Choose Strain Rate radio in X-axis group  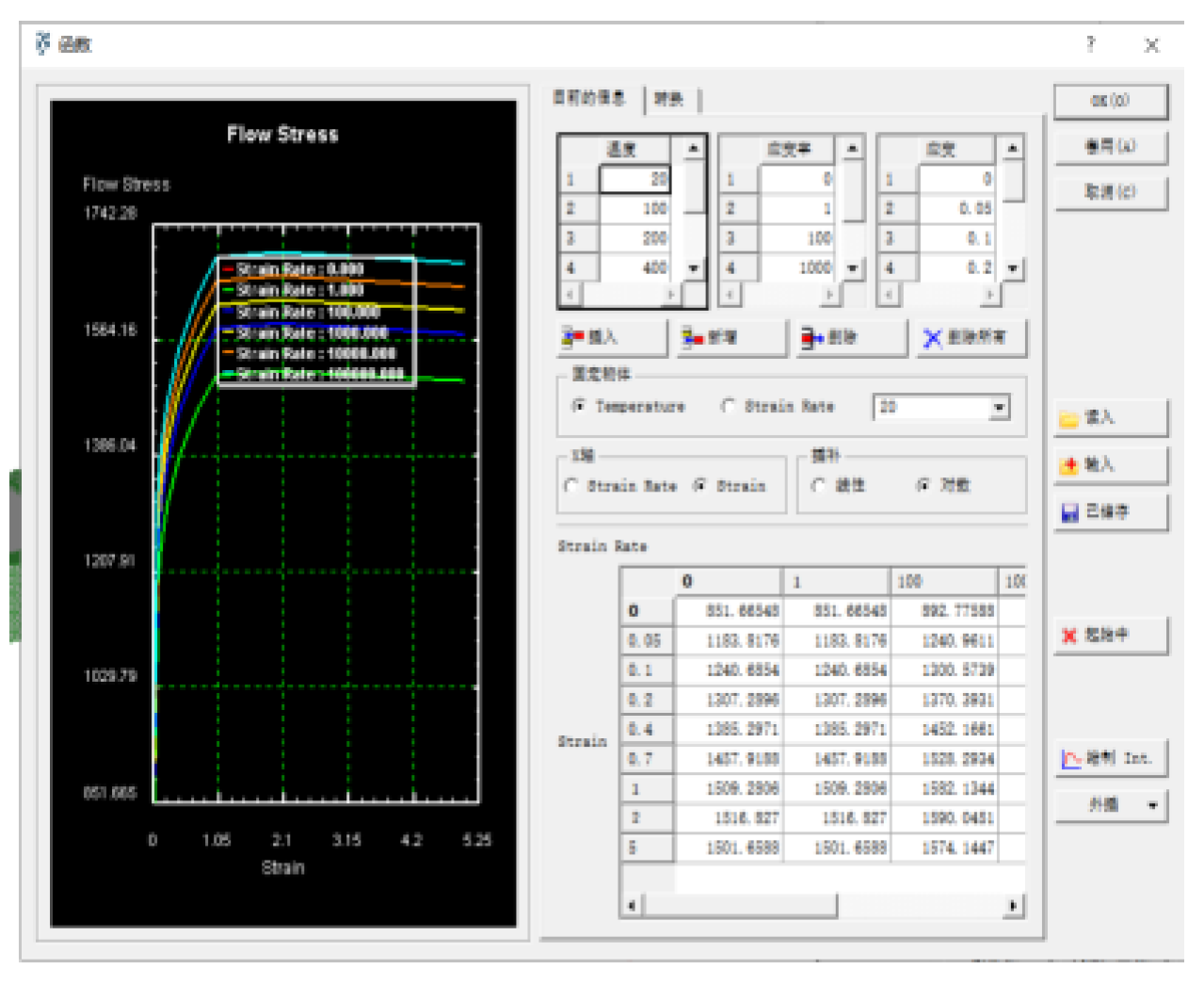click(570, 486)
